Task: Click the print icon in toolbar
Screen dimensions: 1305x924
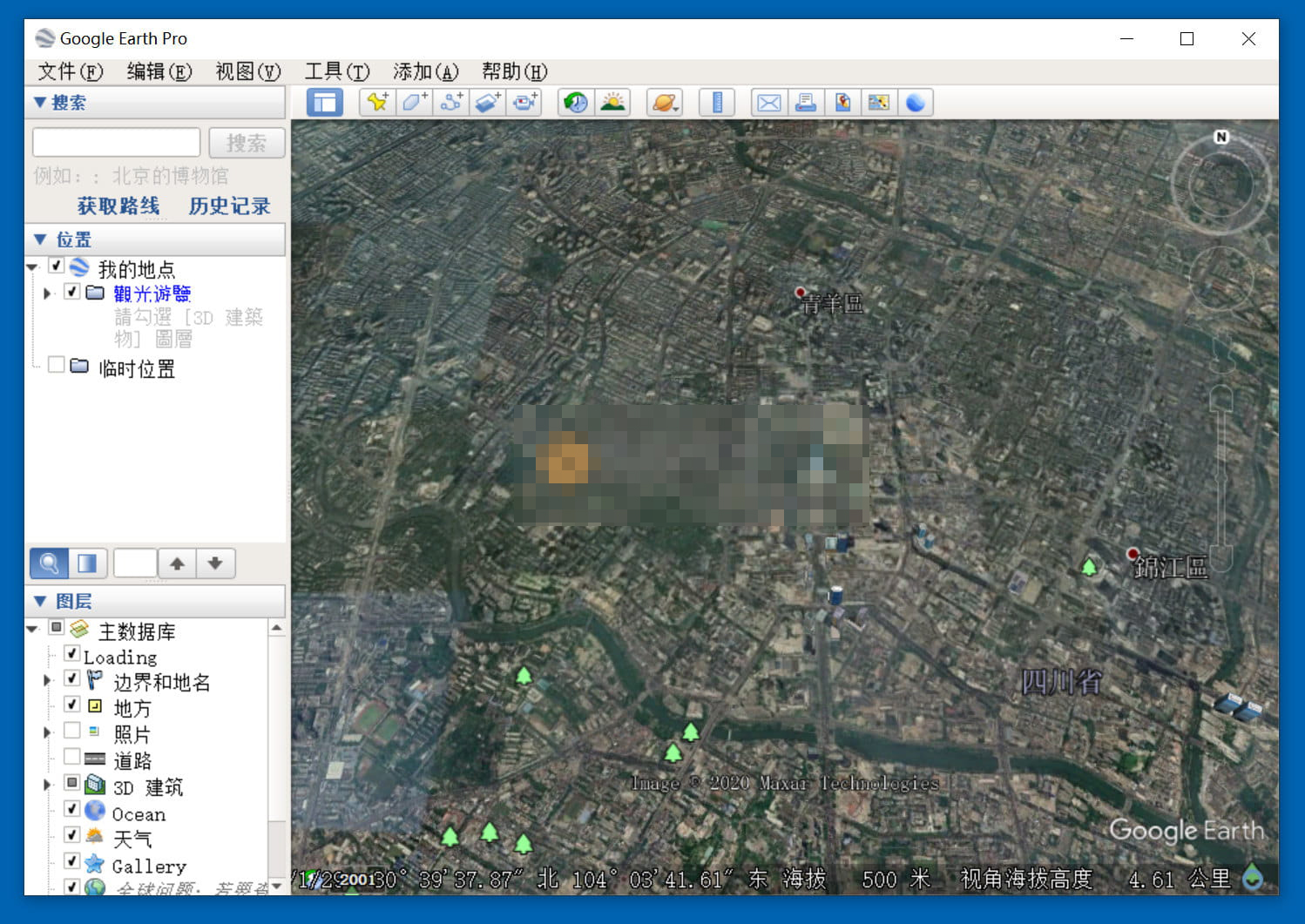Action: [806, 103]
